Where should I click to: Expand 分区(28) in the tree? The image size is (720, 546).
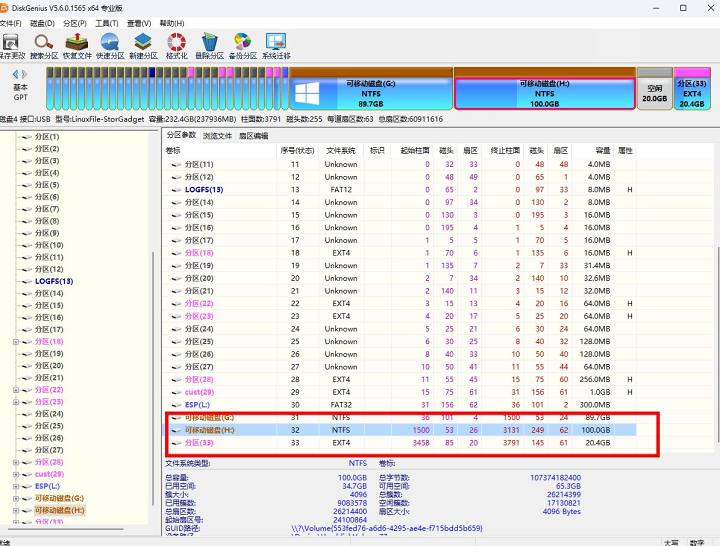[x=16, y=462]
